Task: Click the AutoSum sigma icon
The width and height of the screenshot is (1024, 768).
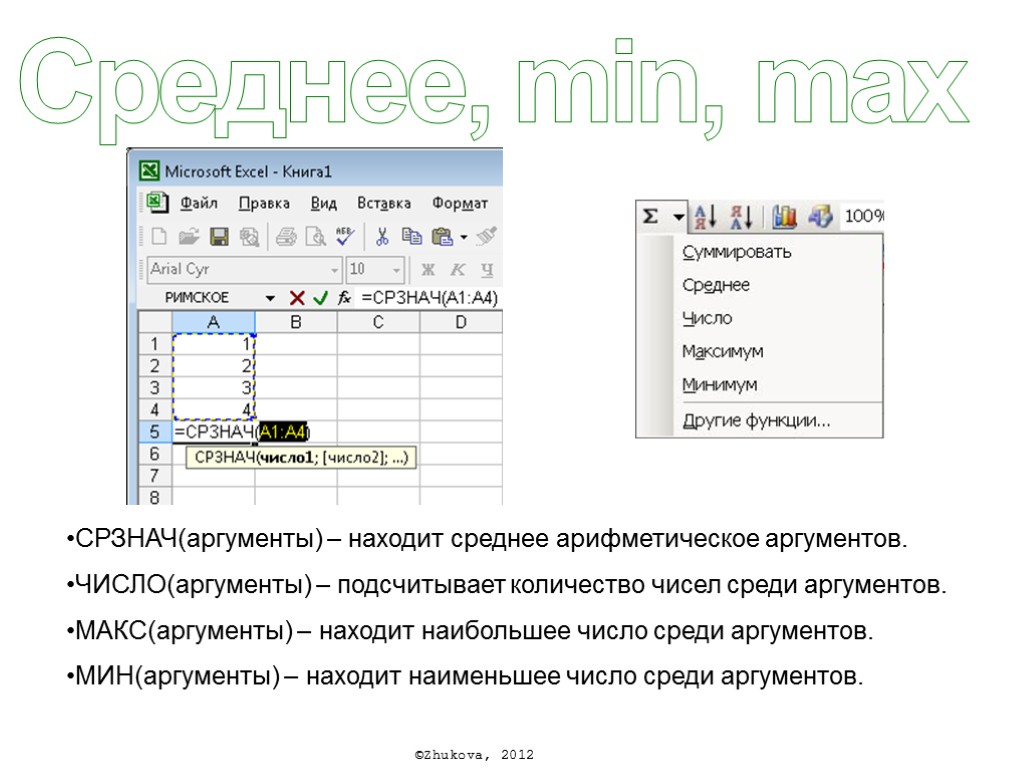Action: tap(650, 216)
